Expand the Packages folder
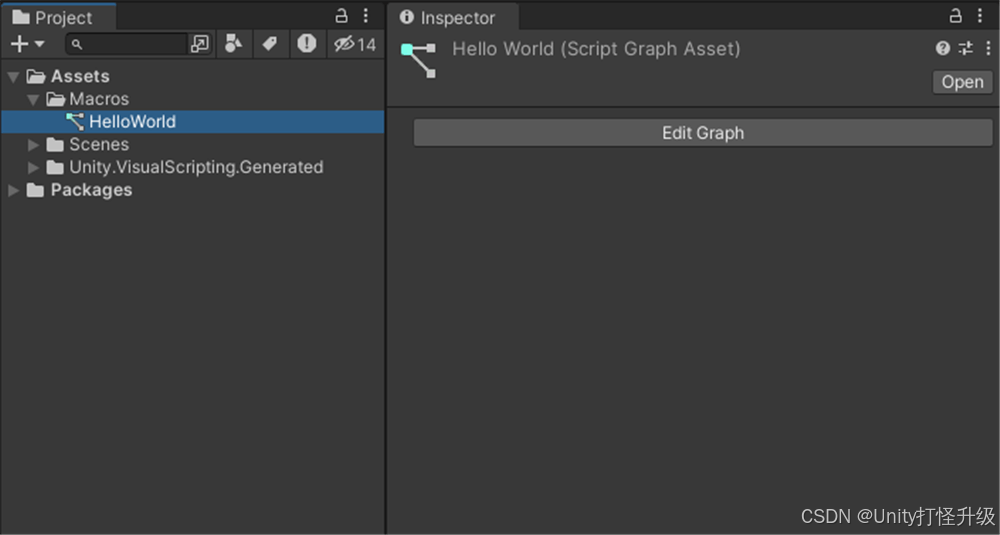The width and height of the screenshot is (1000, 535). click(x=13, y=190)
